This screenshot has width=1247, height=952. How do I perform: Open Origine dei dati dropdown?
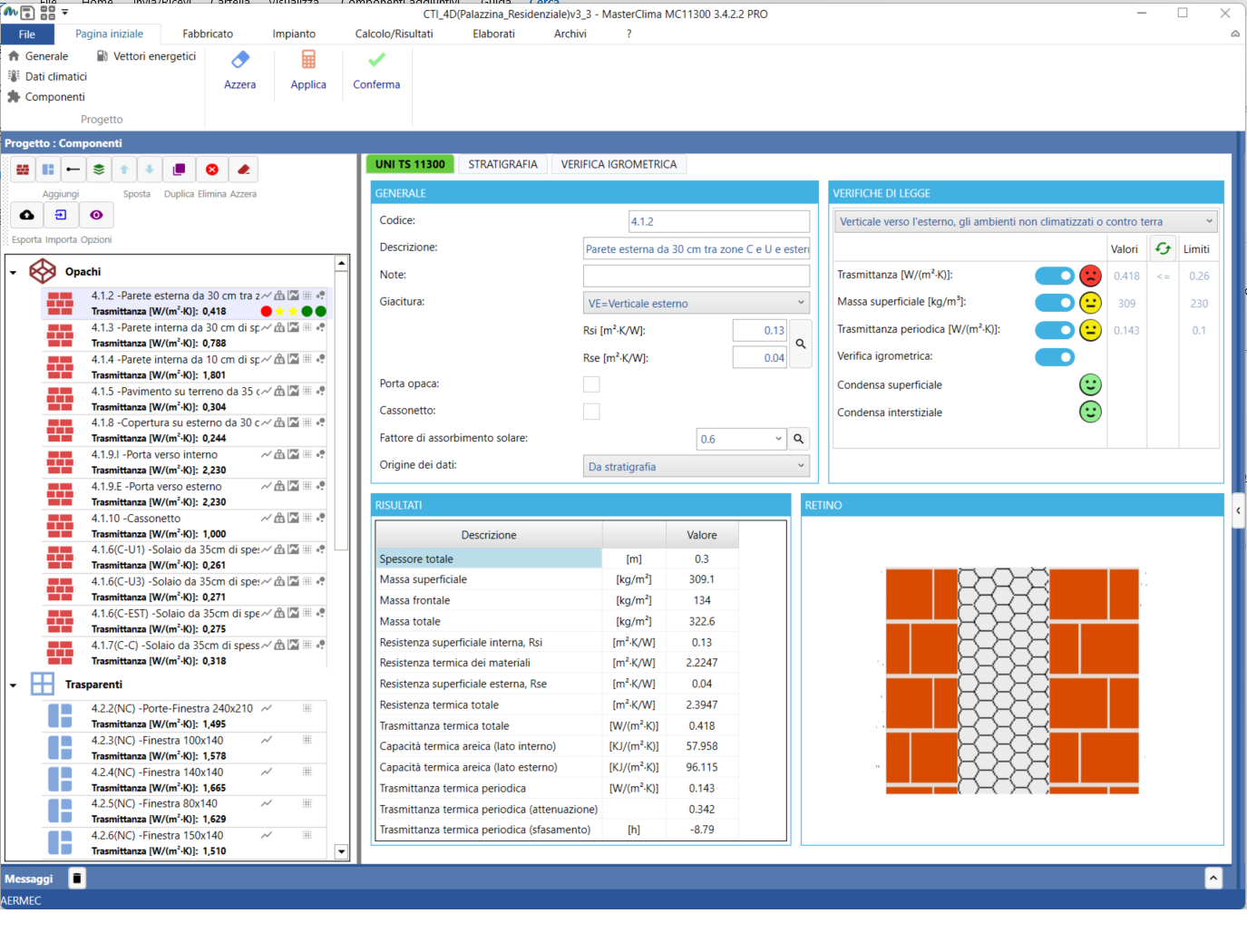click(697, 466)
